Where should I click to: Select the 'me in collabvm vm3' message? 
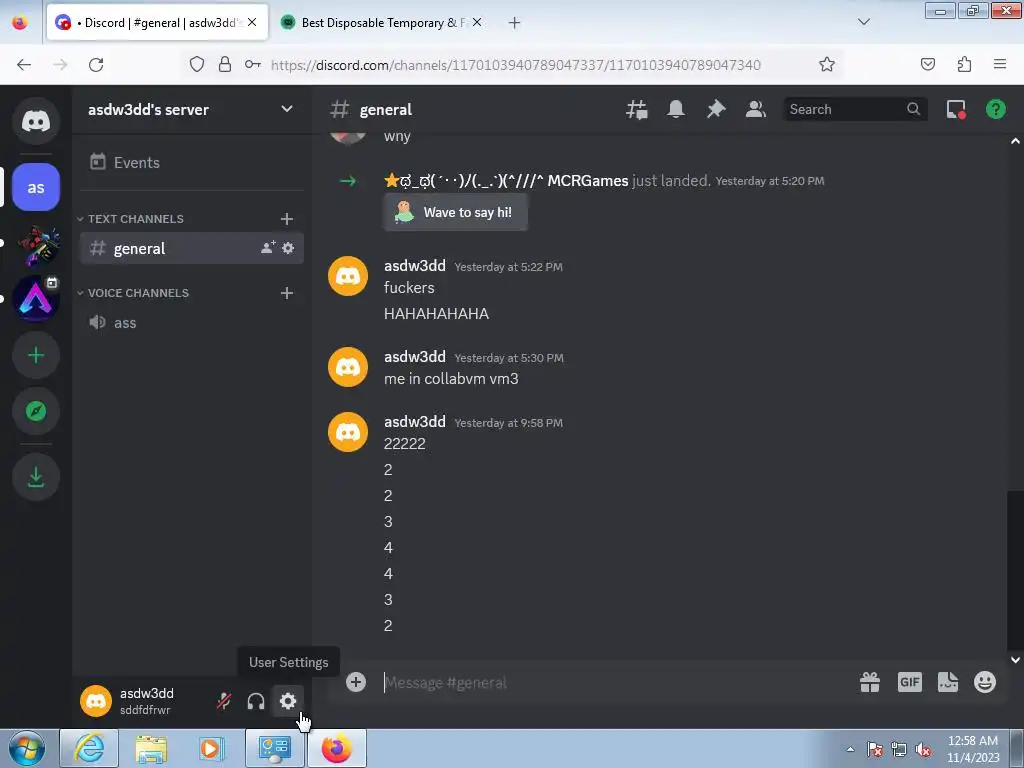click(451, 379)
